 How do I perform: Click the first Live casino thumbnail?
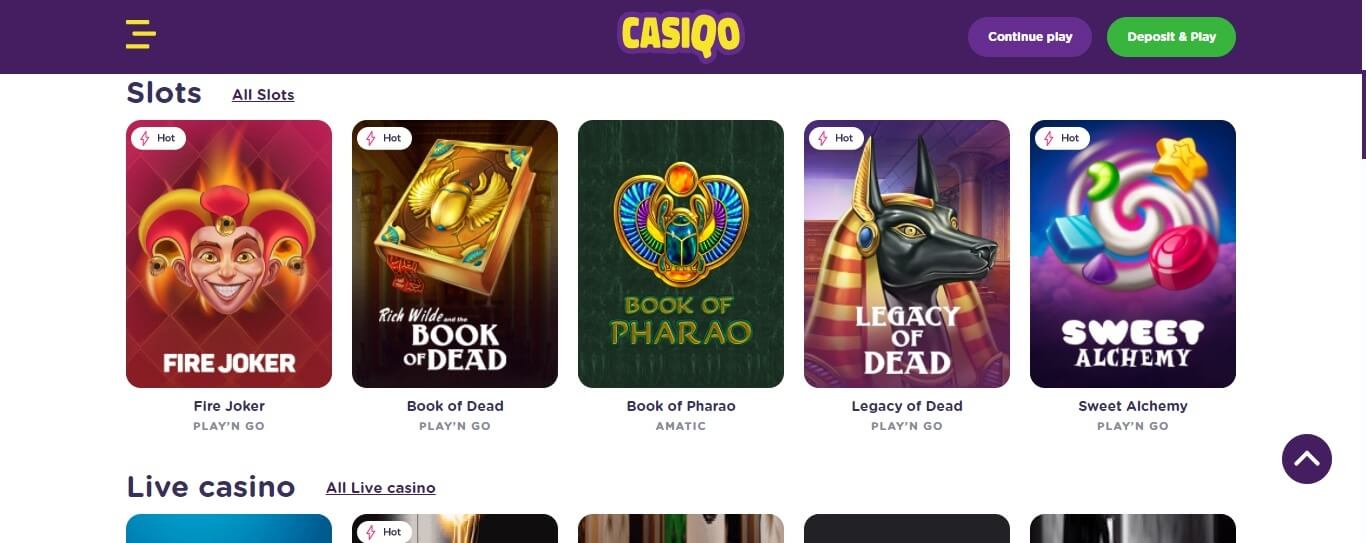point(229,528)
